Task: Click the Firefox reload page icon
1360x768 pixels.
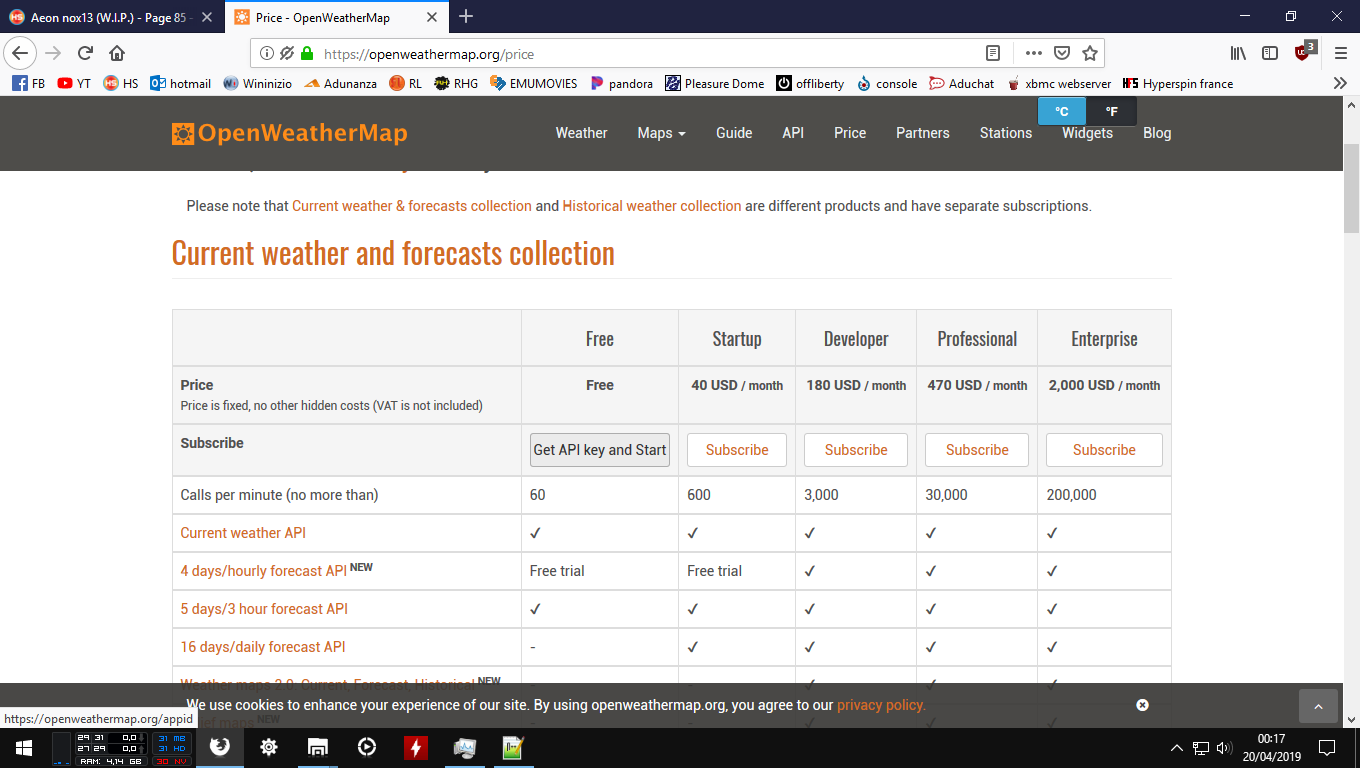Action: [85, 53]
